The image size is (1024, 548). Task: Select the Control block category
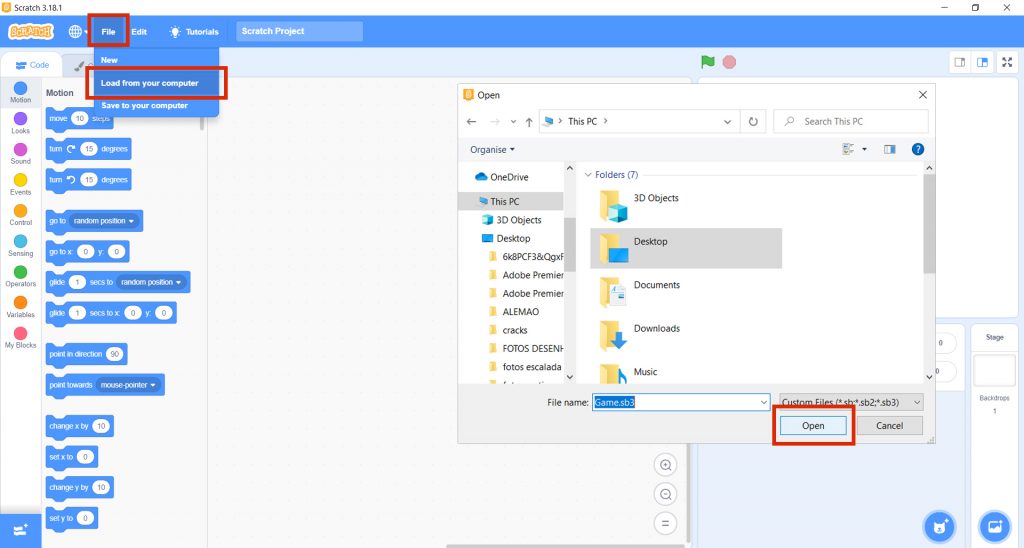coord(20,214)
